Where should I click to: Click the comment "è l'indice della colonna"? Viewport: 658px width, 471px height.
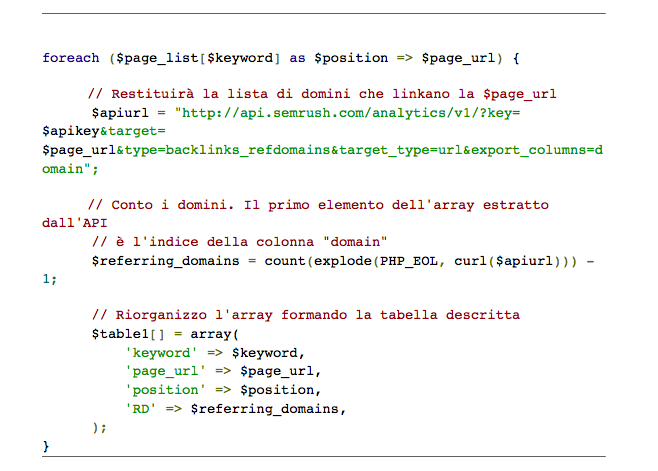(215, 242)
